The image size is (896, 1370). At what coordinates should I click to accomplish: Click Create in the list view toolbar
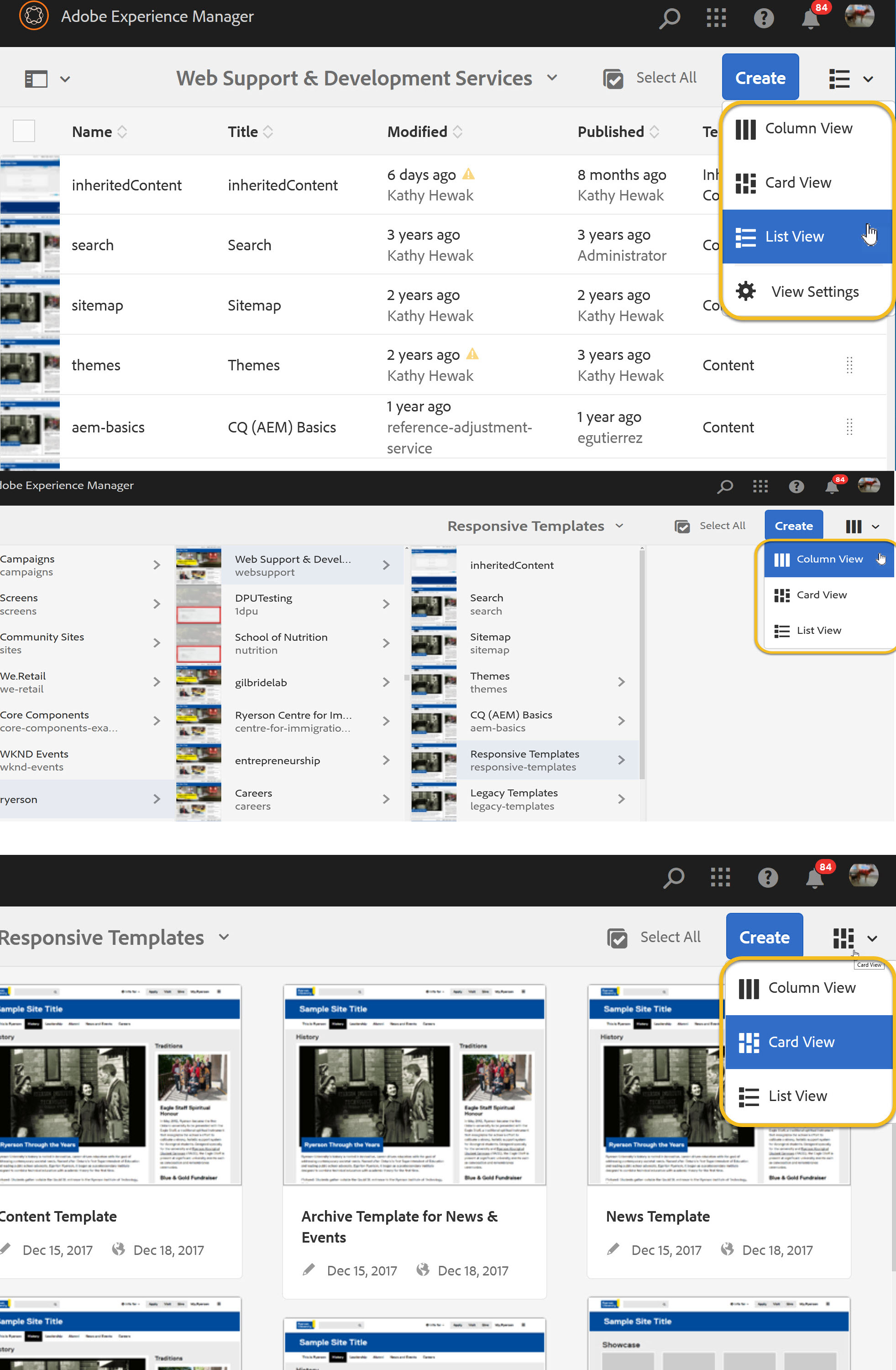pyautogui.click(x=760, y=77)
